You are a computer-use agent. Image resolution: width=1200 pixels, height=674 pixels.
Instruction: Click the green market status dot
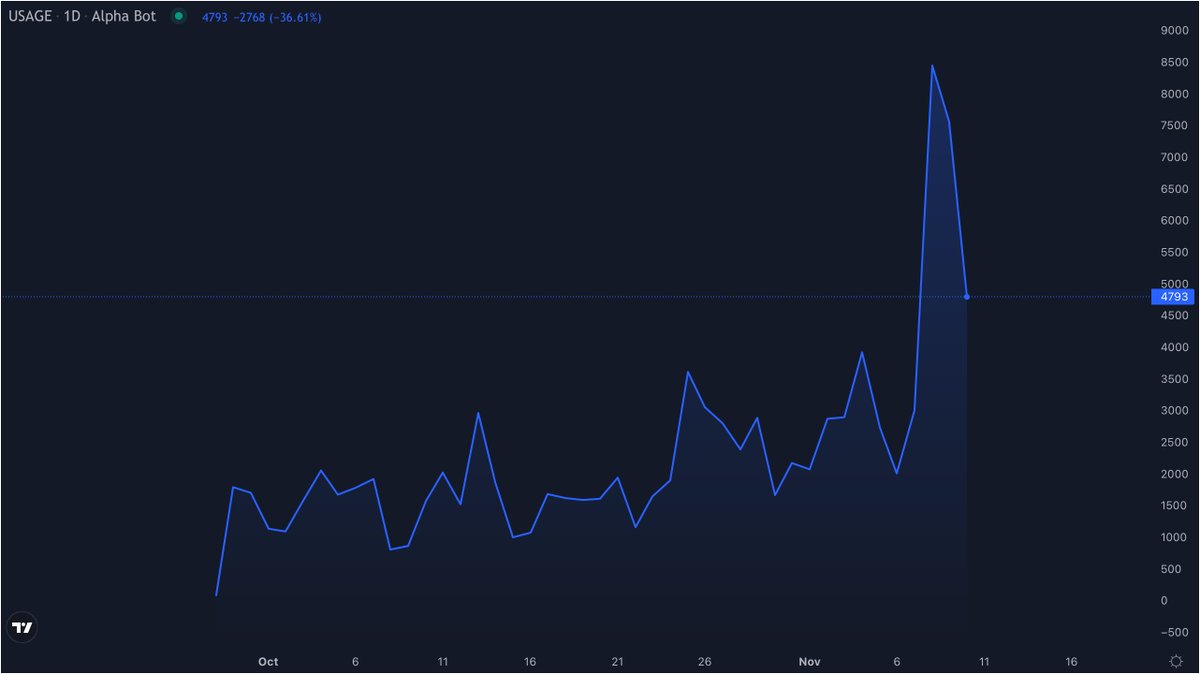pyautogui.click(x=178, y=17)
